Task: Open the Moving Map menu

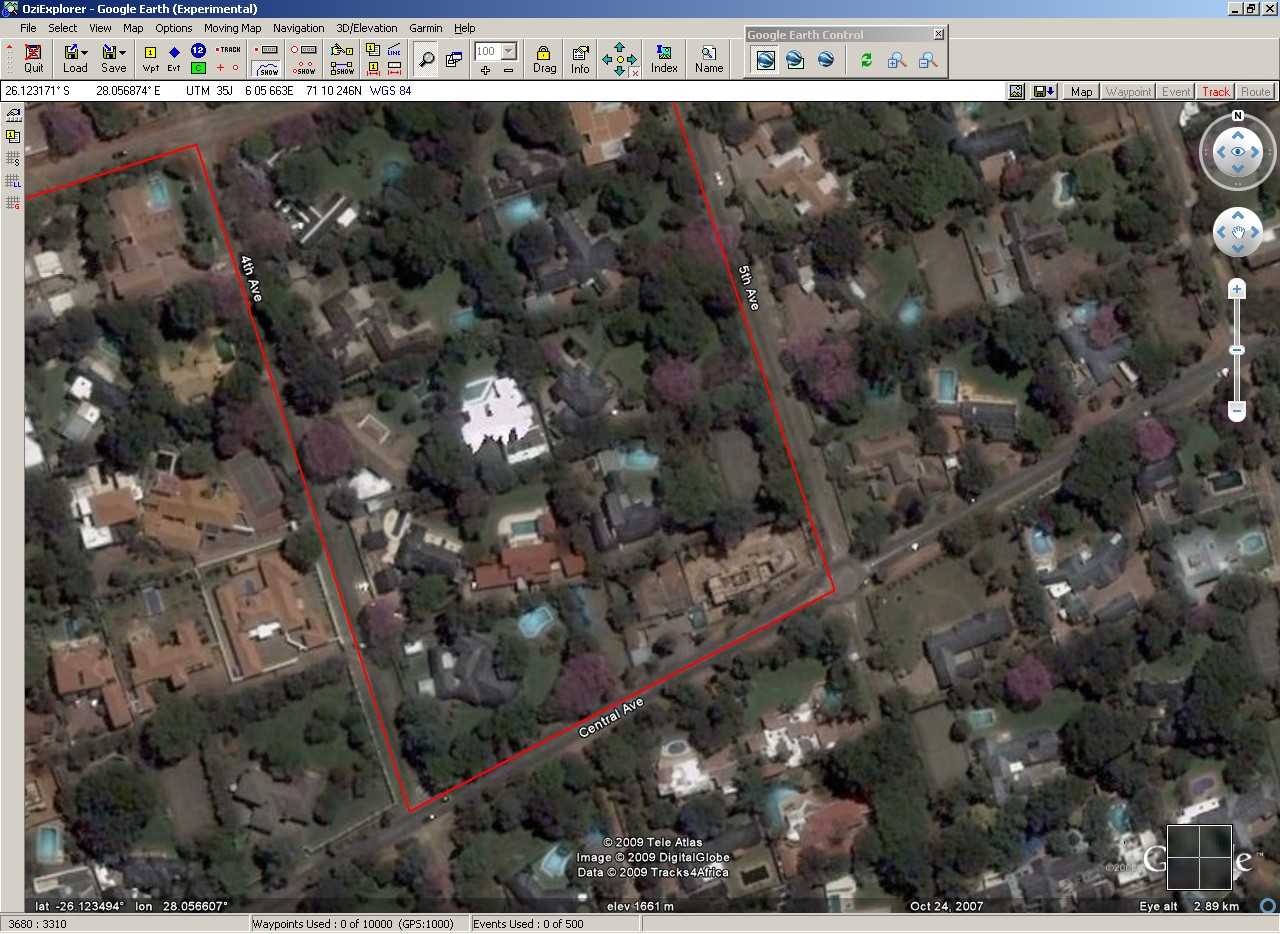Action: 232,28
